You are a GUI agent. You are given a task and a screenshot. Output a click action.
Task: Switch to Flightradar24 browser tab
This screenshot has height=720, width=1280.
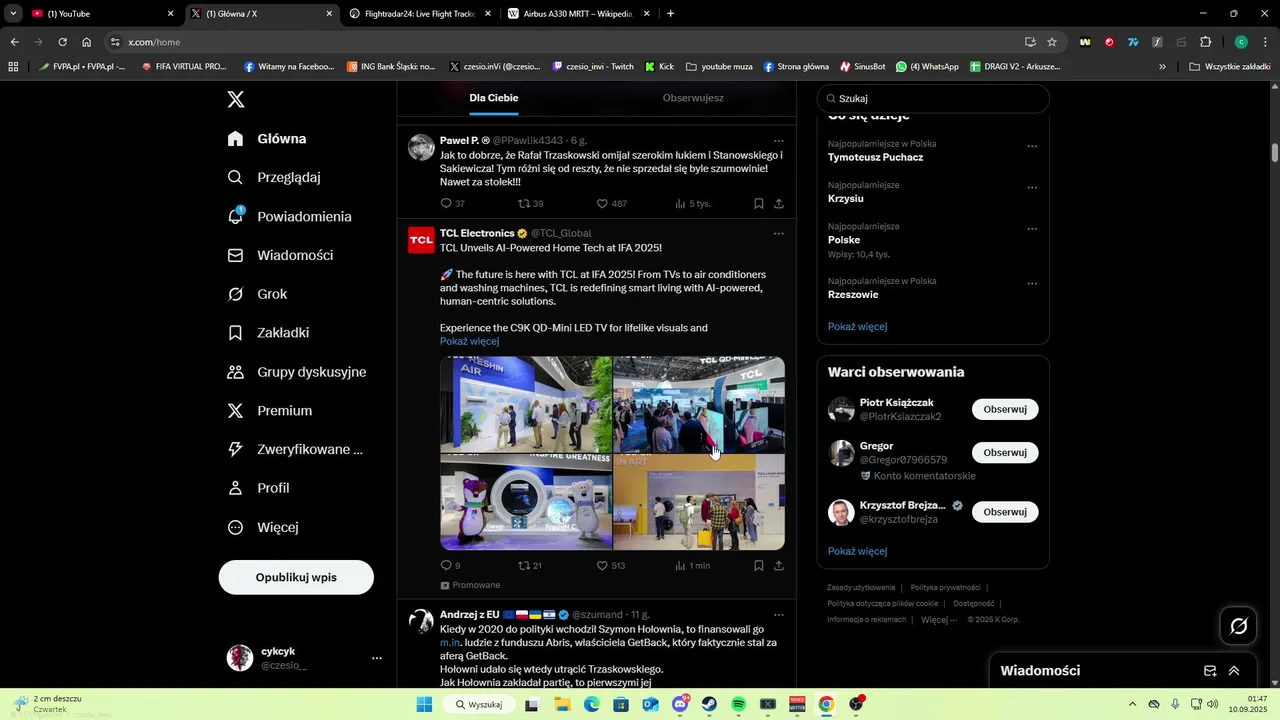[420, 14]
